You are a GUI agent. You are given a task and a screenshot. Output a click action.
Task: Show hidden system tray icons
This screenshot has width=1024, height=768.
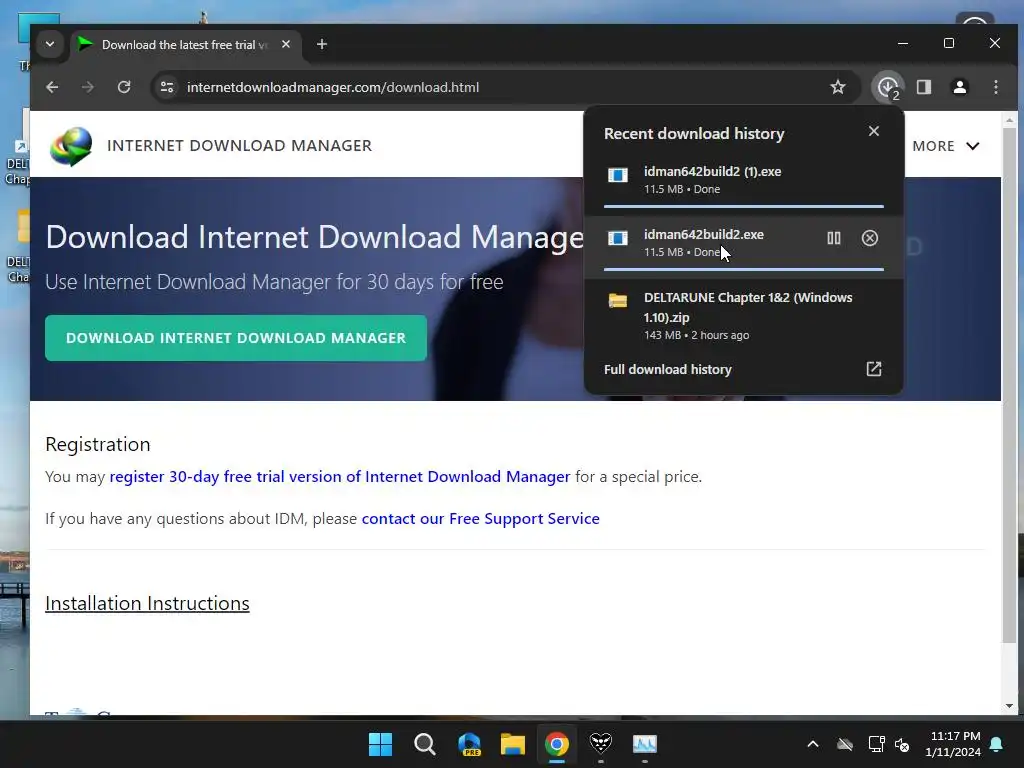[813, 744]
